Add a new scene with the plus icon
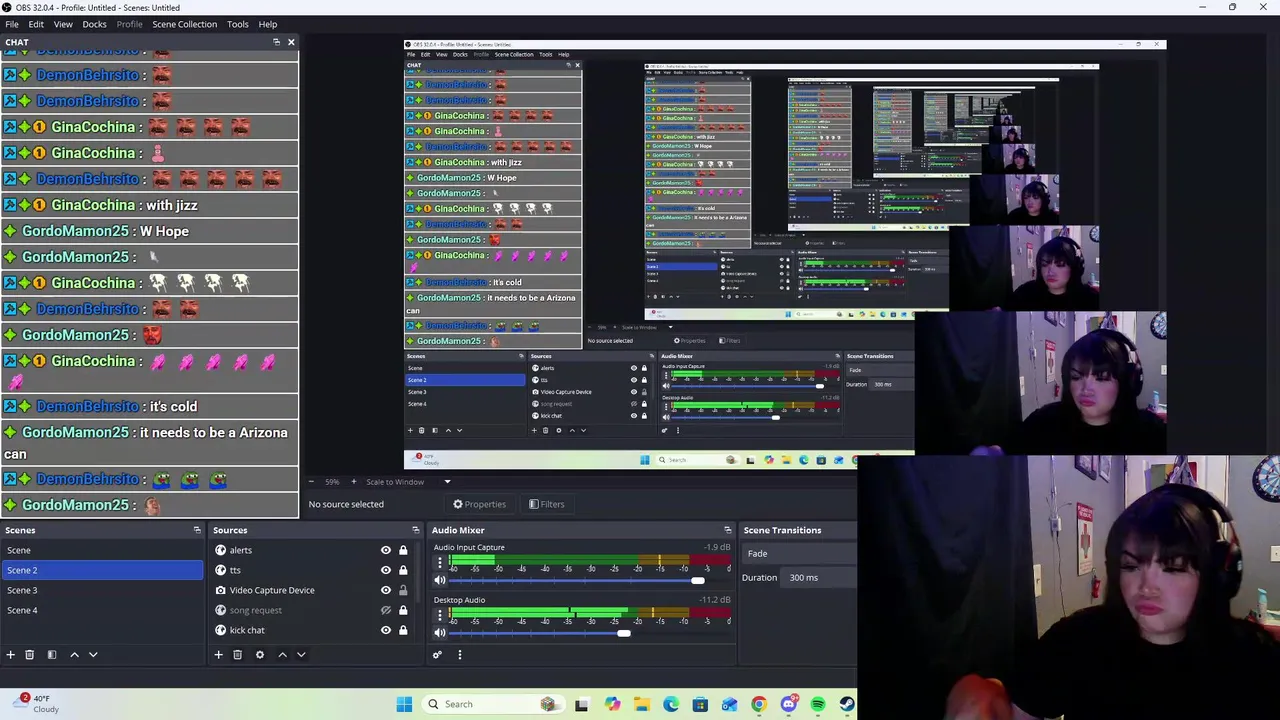This screenshot has height=720, width=1280. pos(10,654)
